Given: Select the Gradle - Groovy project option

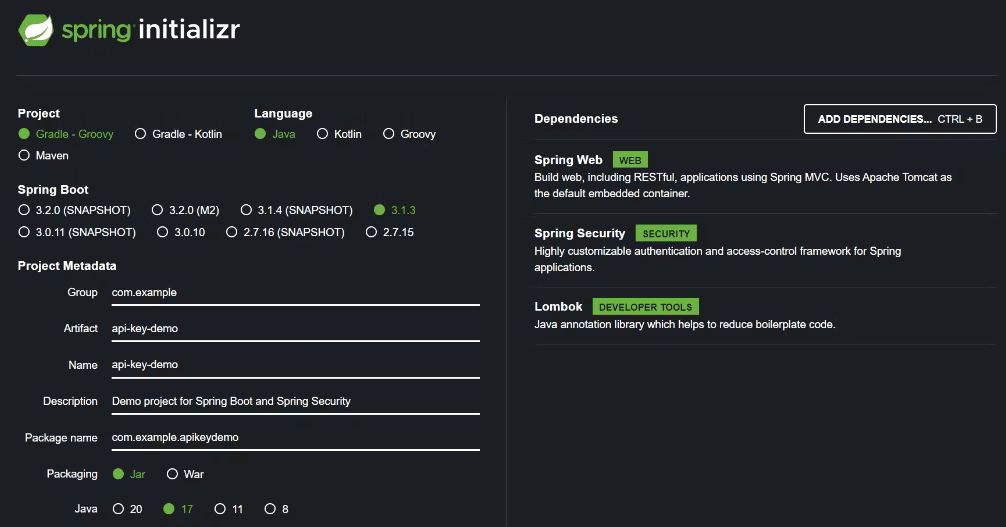Looking at the screenshot, I should (66, 134).
